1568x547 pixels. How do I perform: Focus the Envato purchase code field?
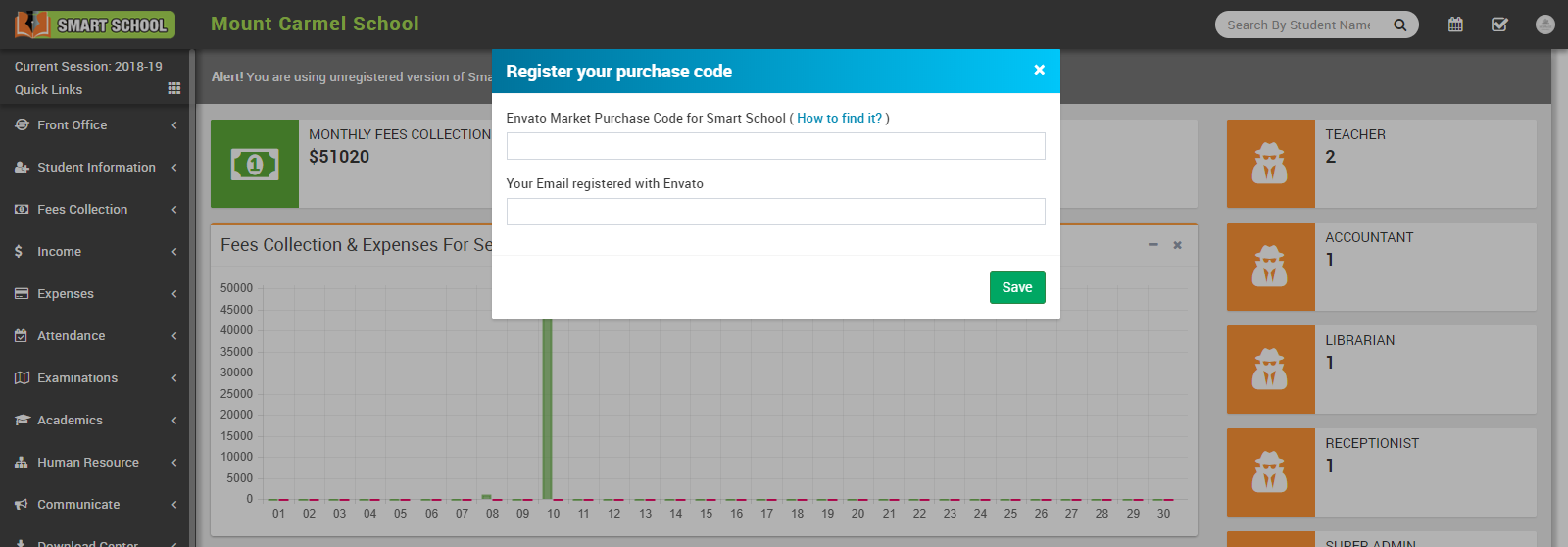(x=775, y=146)
